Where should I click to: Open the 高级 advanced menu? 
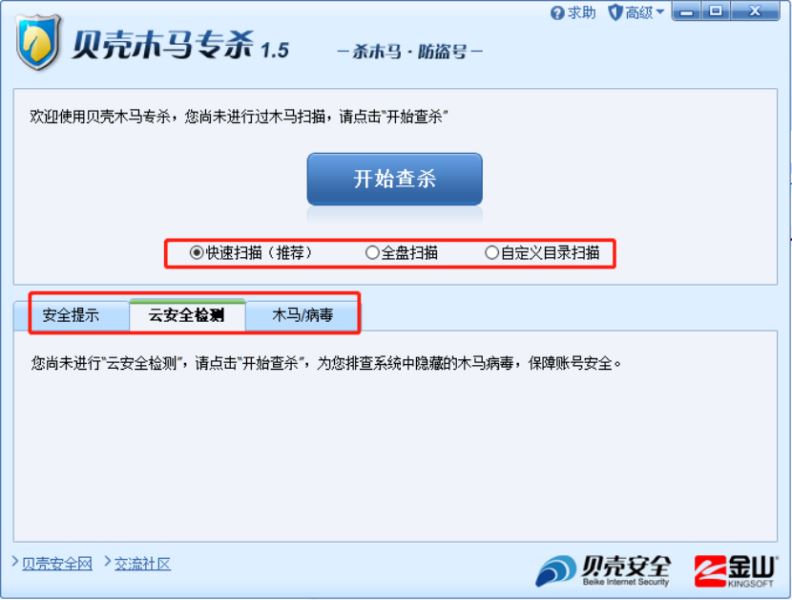(x=638, y=13)
